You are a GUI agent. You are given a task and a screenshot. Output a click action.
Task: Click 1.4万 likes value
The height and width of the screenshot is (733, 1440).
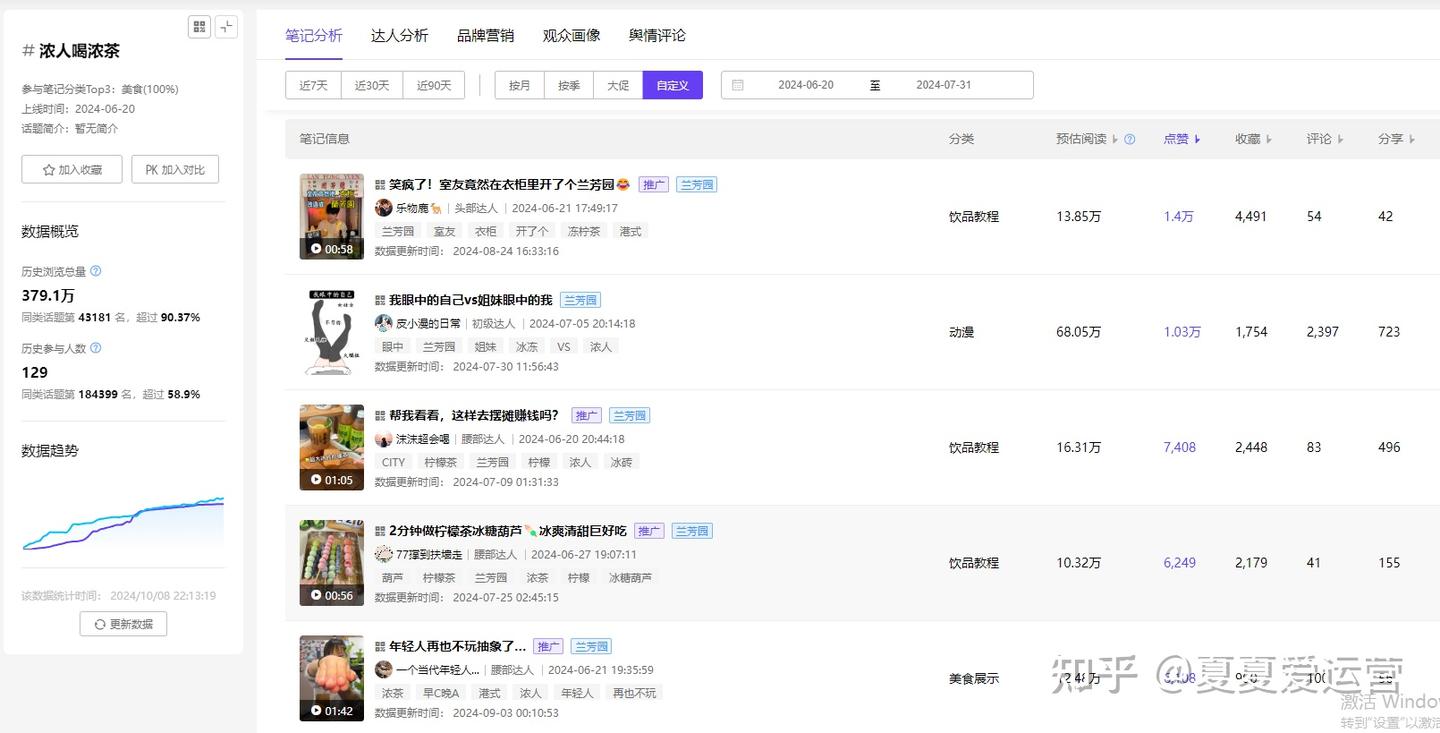coord(1178,217)
